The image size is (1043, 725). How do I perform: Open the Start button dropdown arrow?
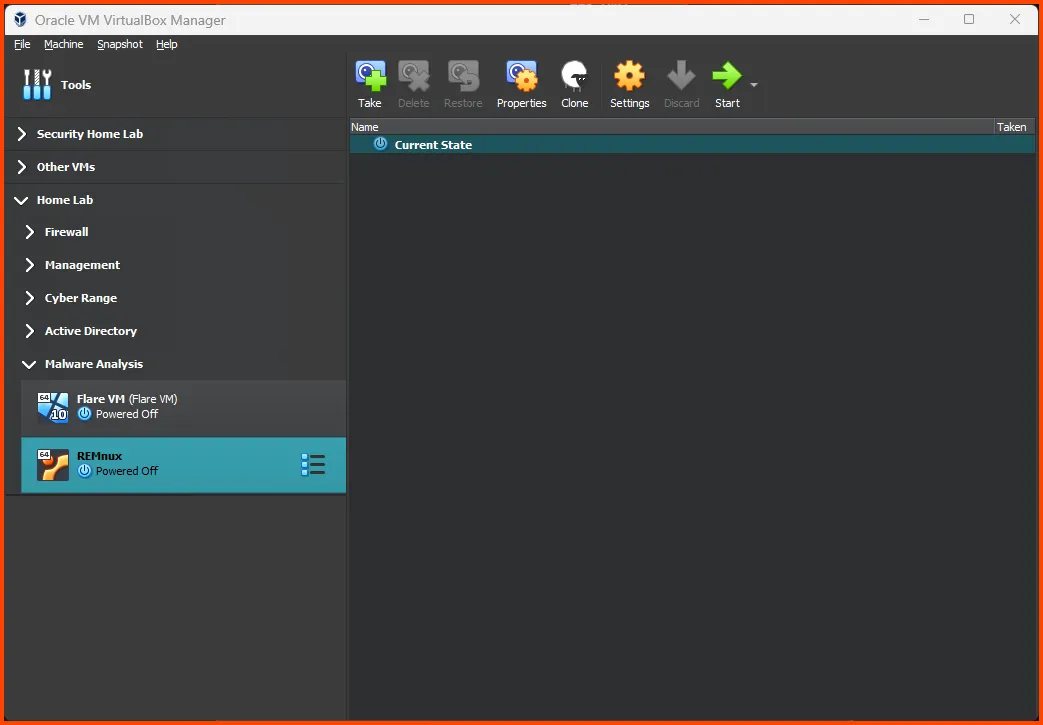pos(754,84)
